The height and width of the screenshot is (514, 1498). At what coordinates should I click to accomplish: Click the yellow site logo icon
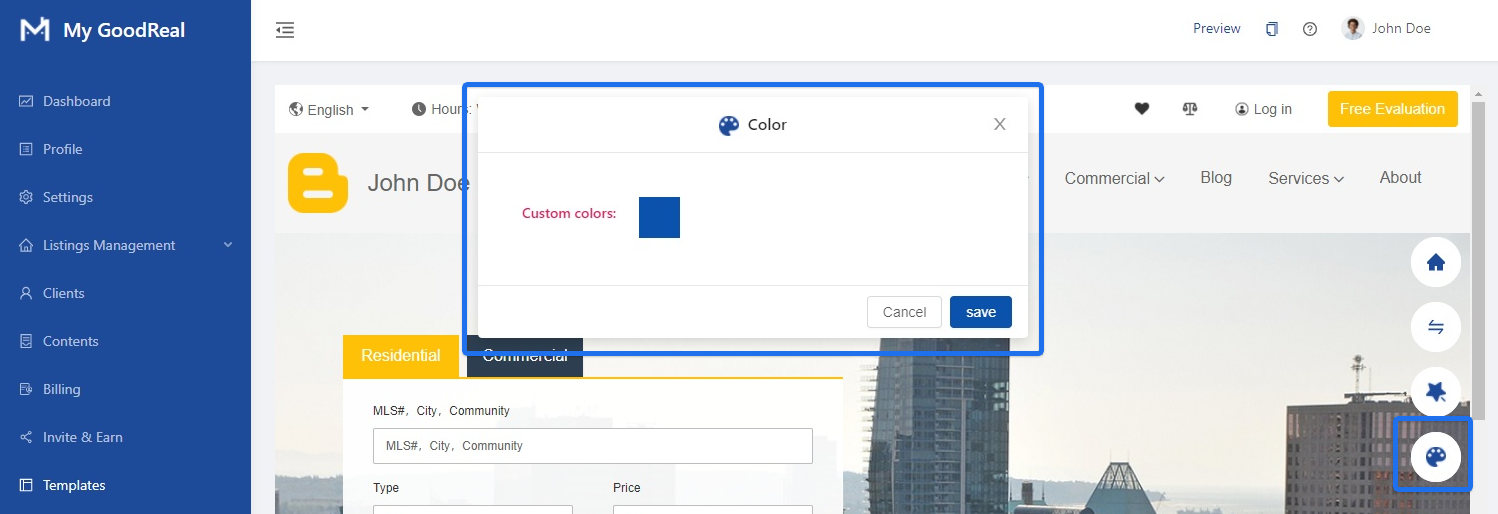pos(318,183)
